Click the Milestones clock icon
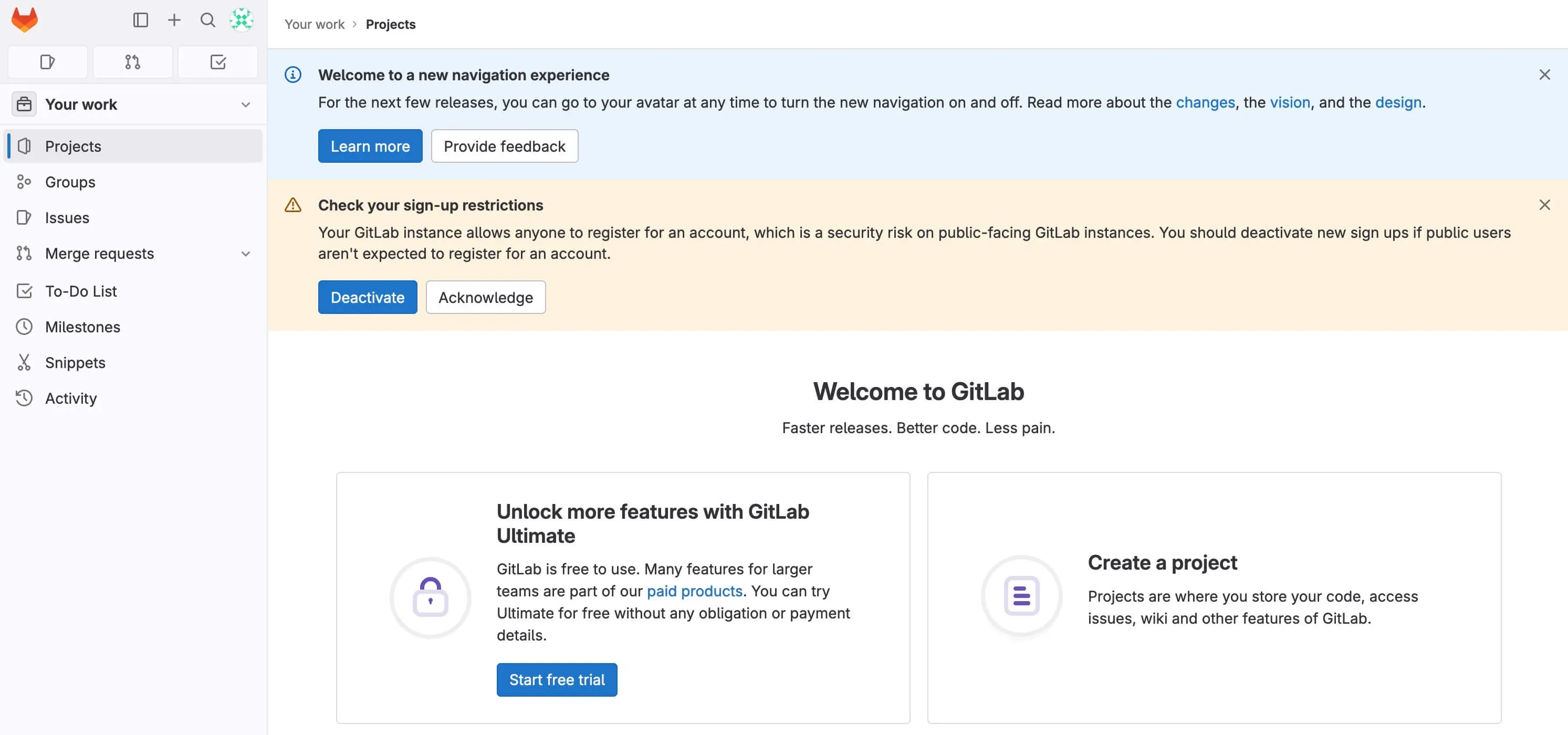 tap(24, 327)
